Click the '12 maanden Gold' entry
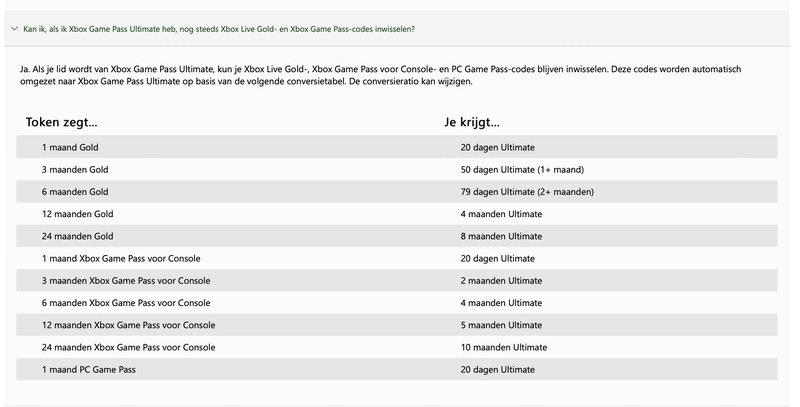This screenshot has width=800, height=407. click(x=78, y=214)
